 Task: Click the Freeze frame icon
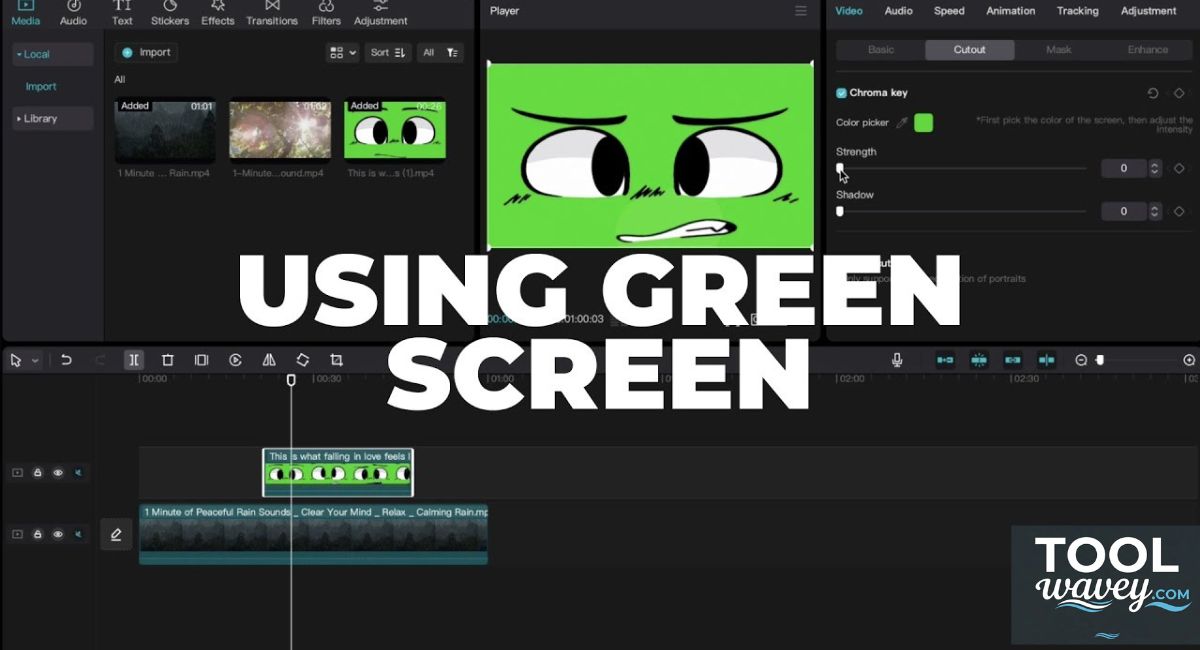pyautogui.click(x=201, y=360)
